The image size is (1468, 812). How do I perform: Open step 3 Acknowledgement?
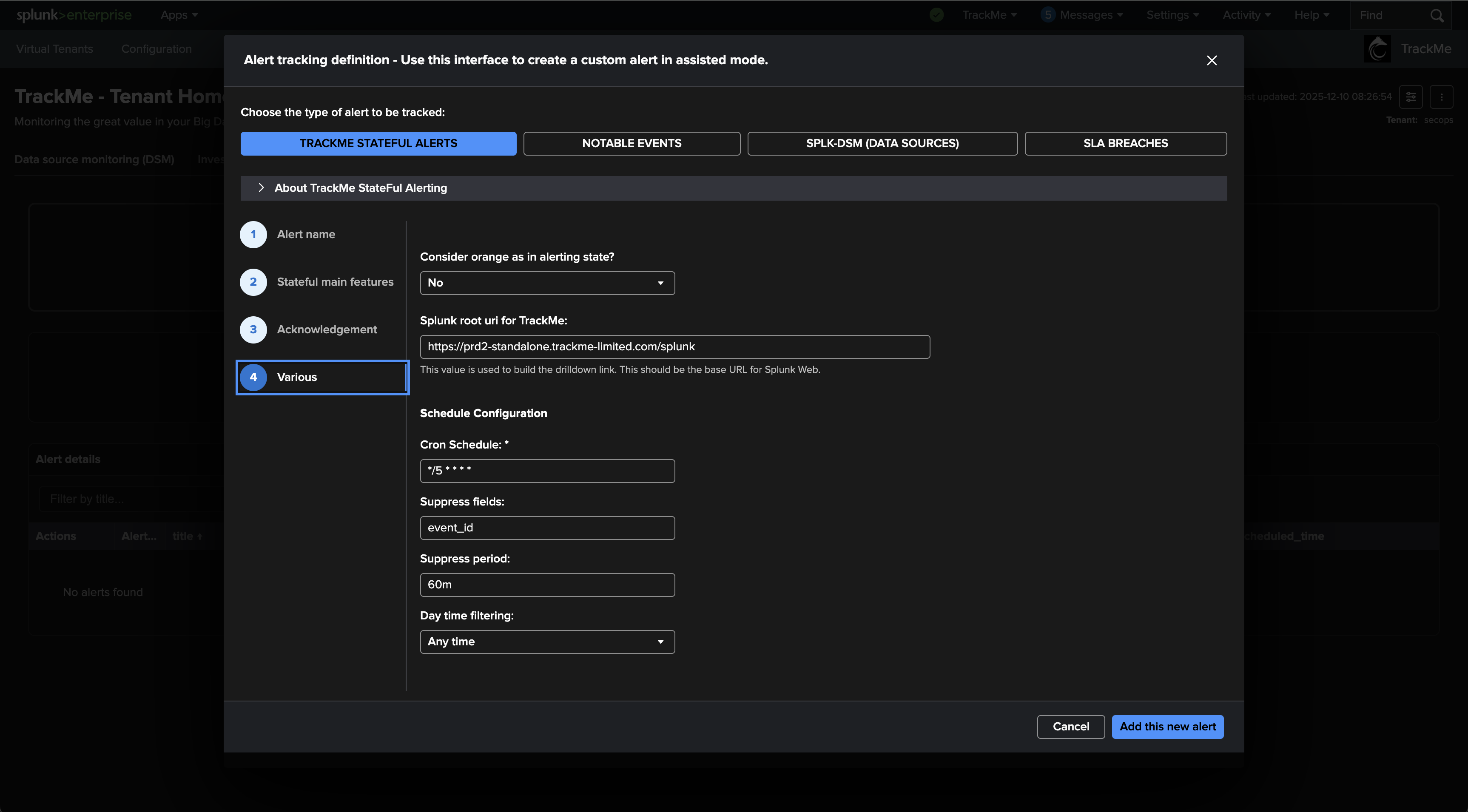[x=327, y=329]
